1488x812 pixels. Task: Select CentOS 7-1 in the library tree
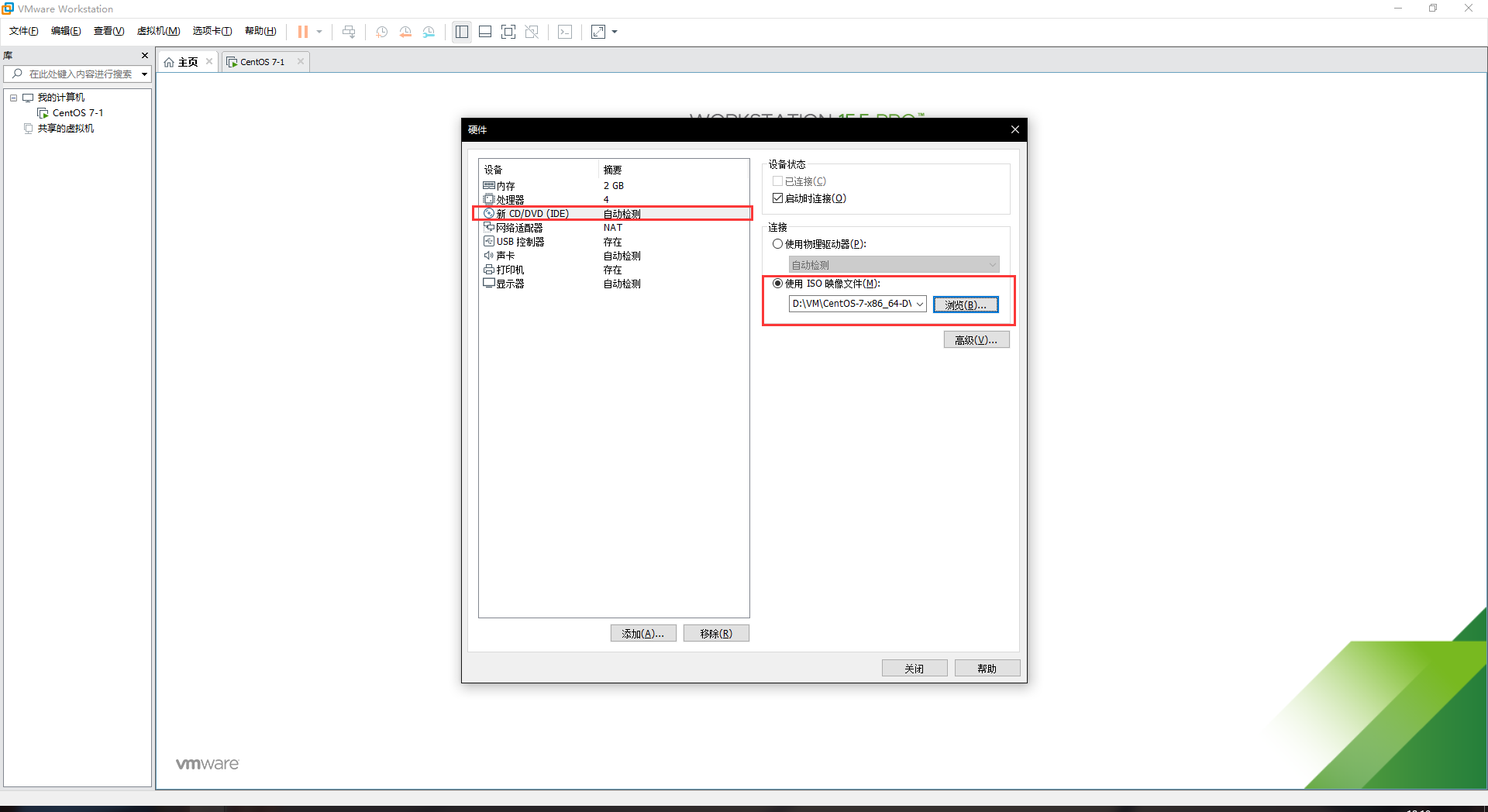point(77,113)
